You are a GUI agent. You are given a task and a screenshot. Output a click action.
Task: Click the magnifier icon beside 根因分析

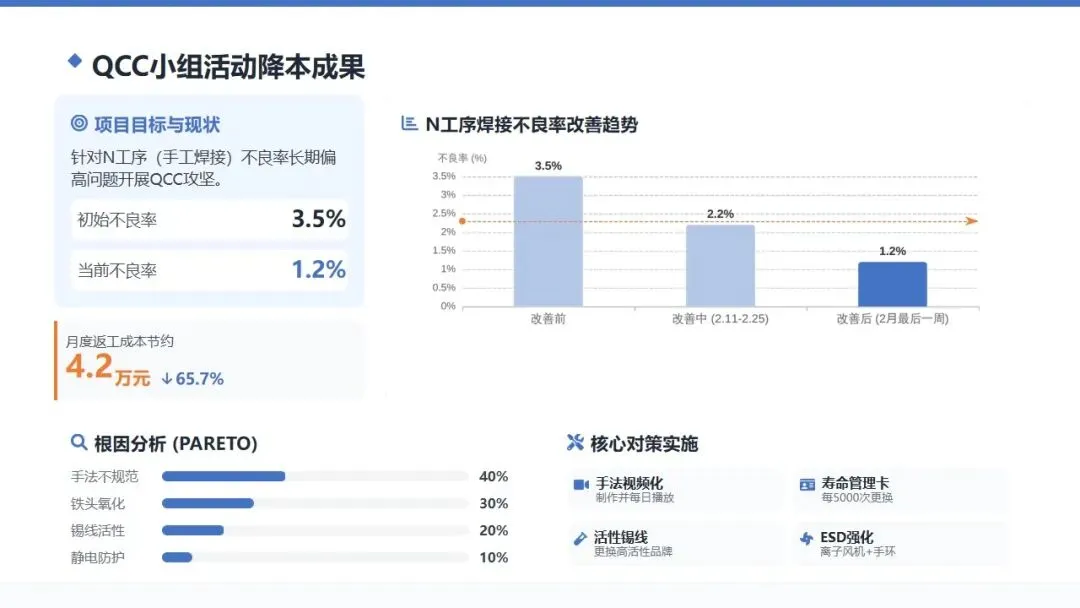coord(78,443)
